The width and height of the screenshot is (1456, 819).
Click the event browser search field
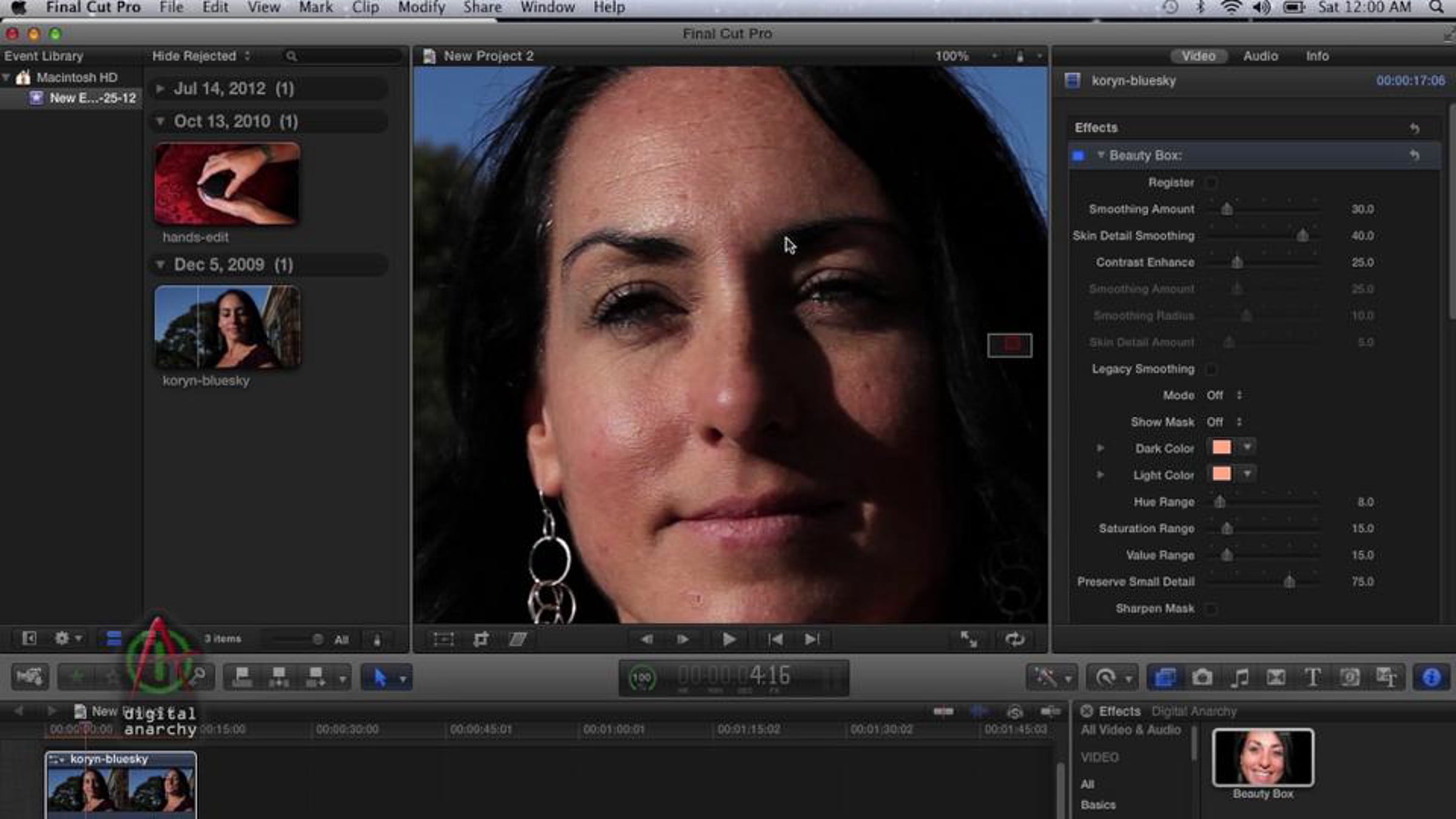tap(343, 56)
